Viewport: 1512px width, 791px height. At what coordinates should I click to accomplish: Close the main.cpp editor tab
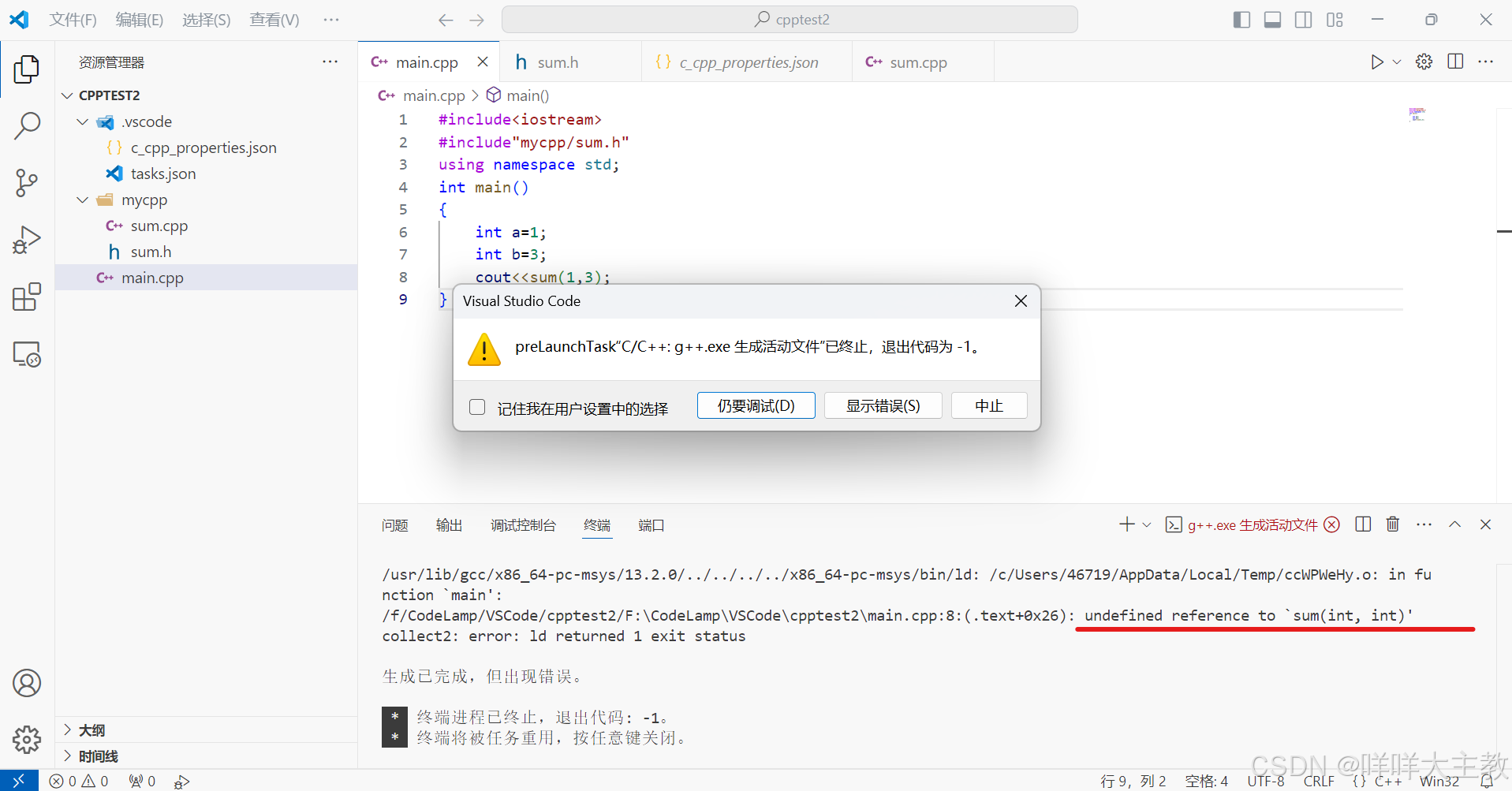click(483, 62)
